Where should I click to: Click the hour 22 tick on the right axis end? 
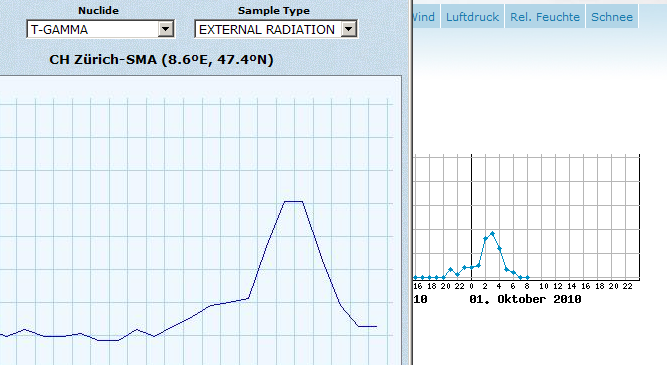coord(627,286)
